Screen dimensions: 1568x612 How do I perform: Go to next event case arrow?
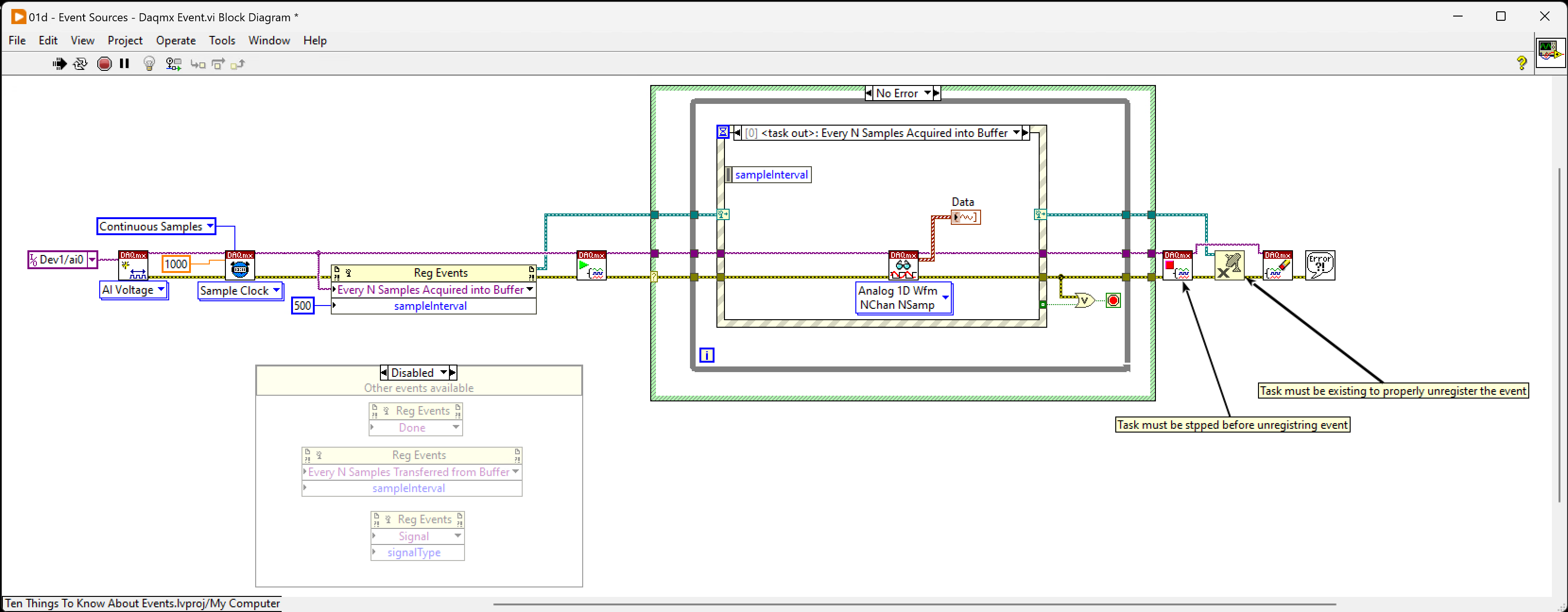(1025, 133)
